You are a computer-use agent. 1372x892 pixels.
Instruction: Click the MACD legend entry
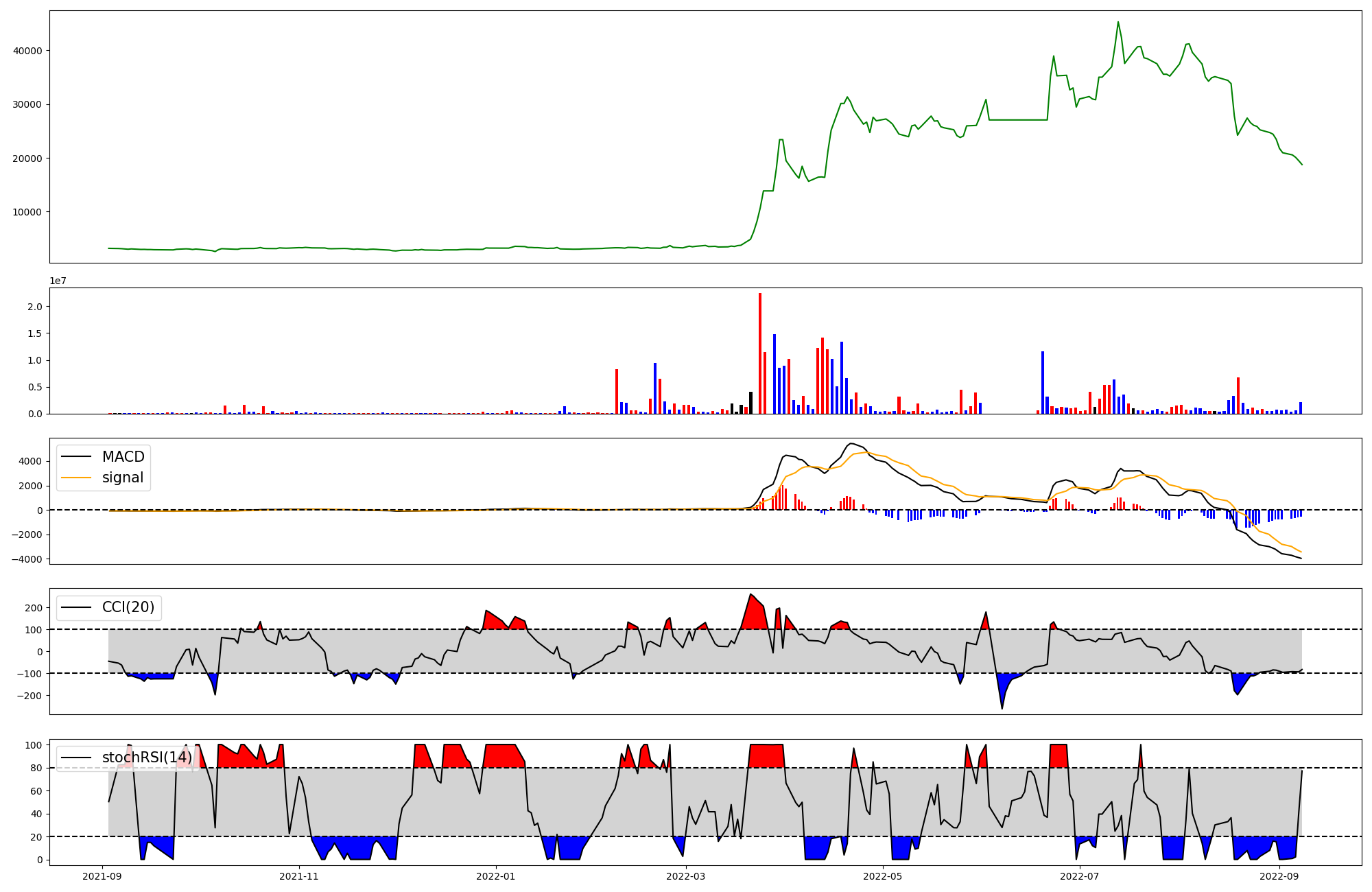click(x=123, y=457)
